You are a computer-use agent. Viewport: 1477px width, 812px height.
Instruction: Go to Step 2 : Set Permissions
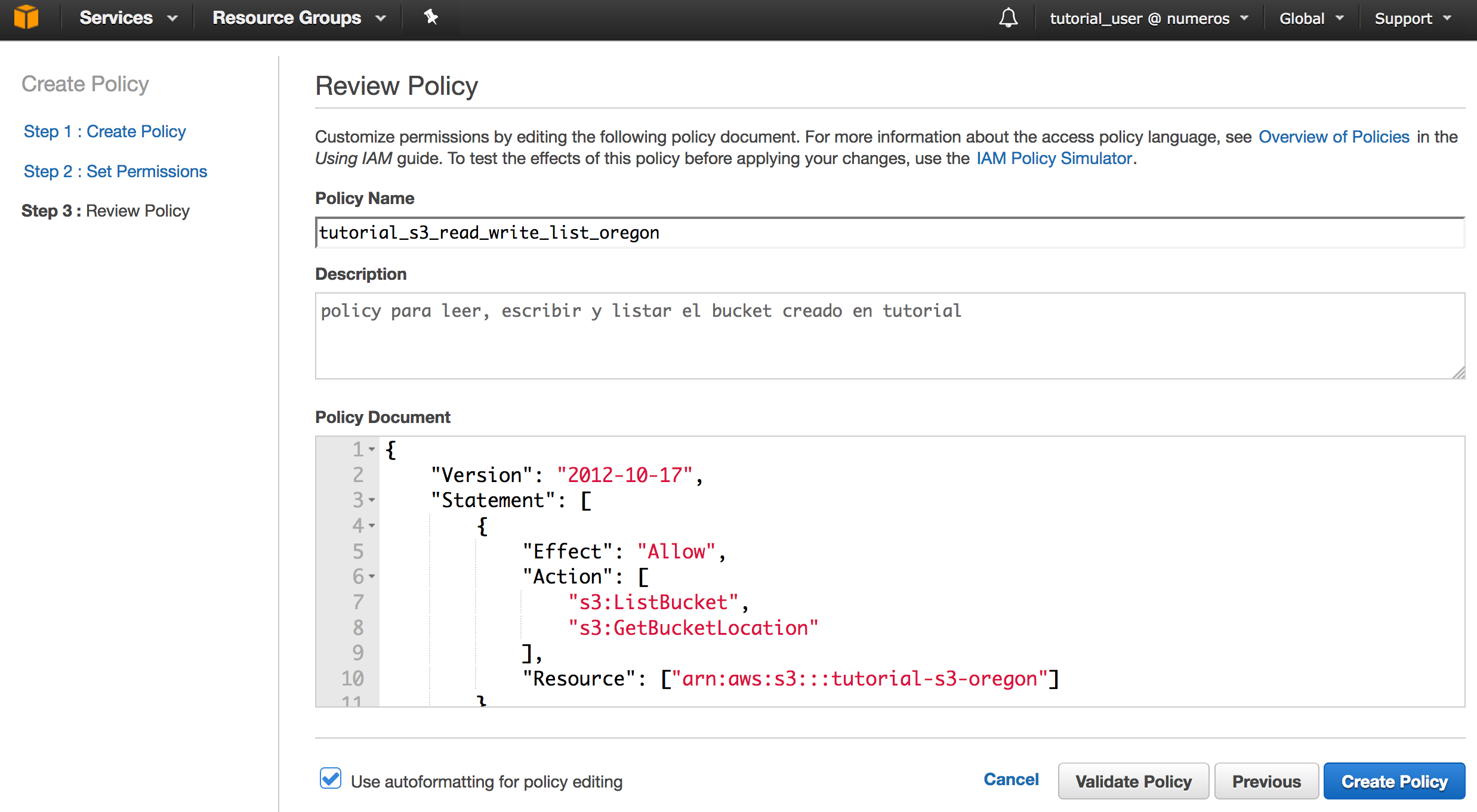[115, 171]
